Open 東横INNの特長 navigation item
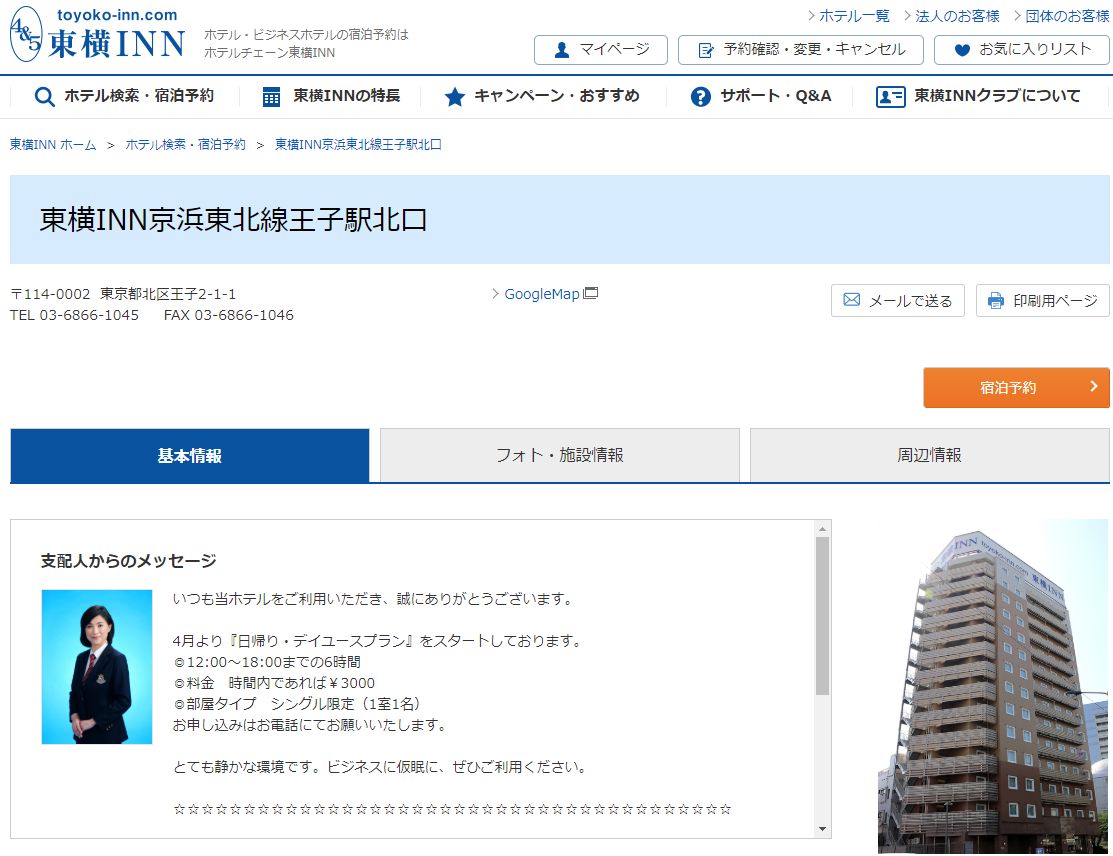 [x=331, y=97]
